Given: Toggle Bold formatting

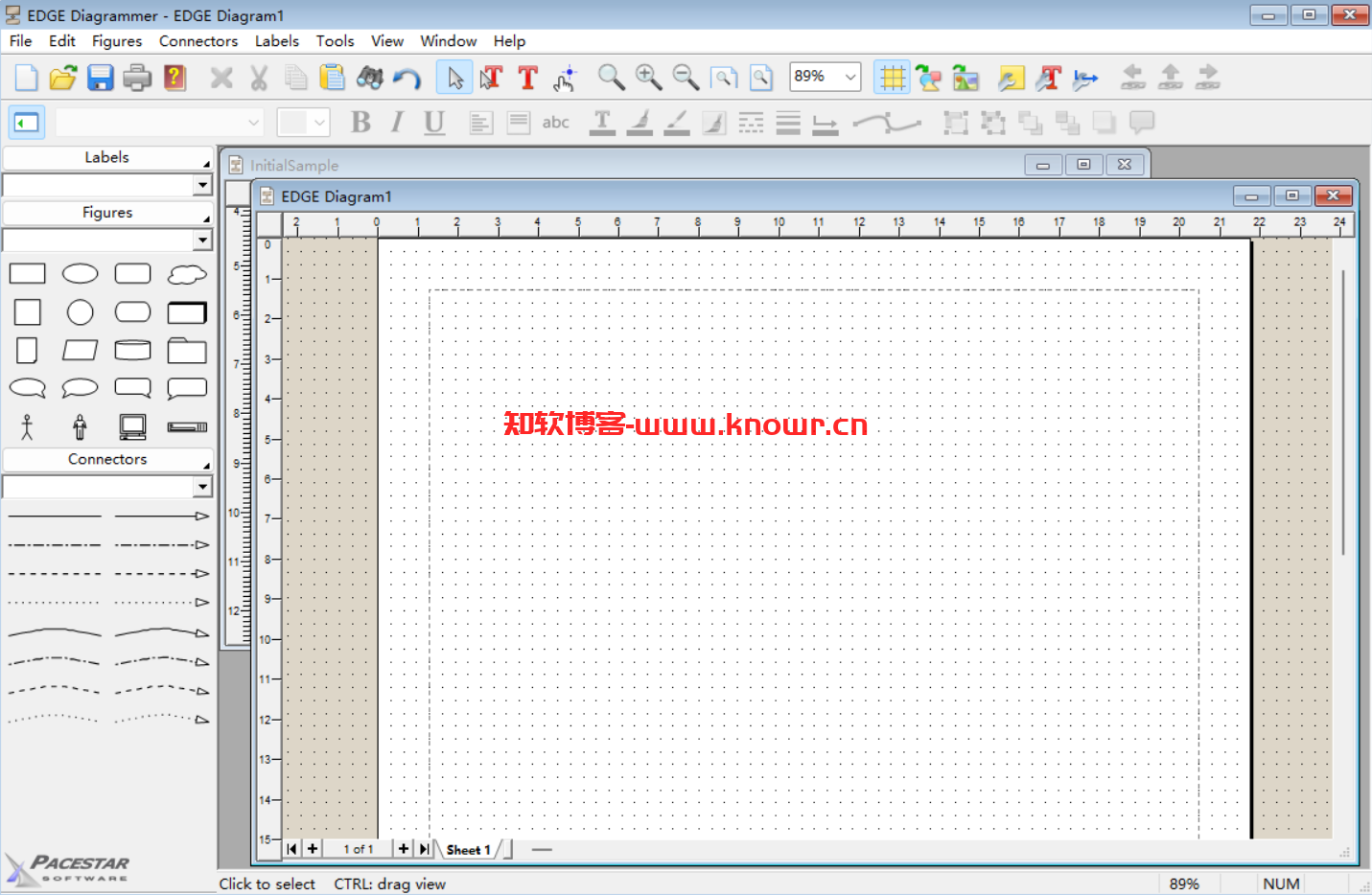Looking at the screenshot, I should pos(360,123).
